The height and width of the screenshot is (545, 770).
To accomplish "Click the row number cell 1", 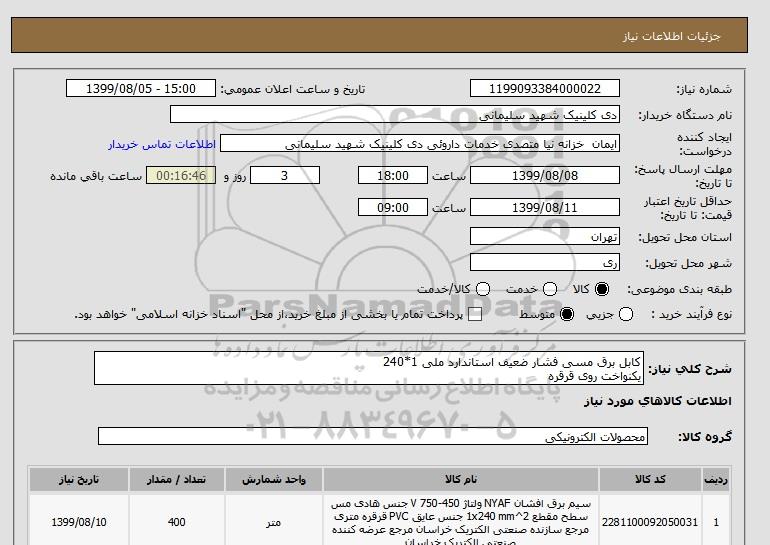I will (x=716, y=522).
